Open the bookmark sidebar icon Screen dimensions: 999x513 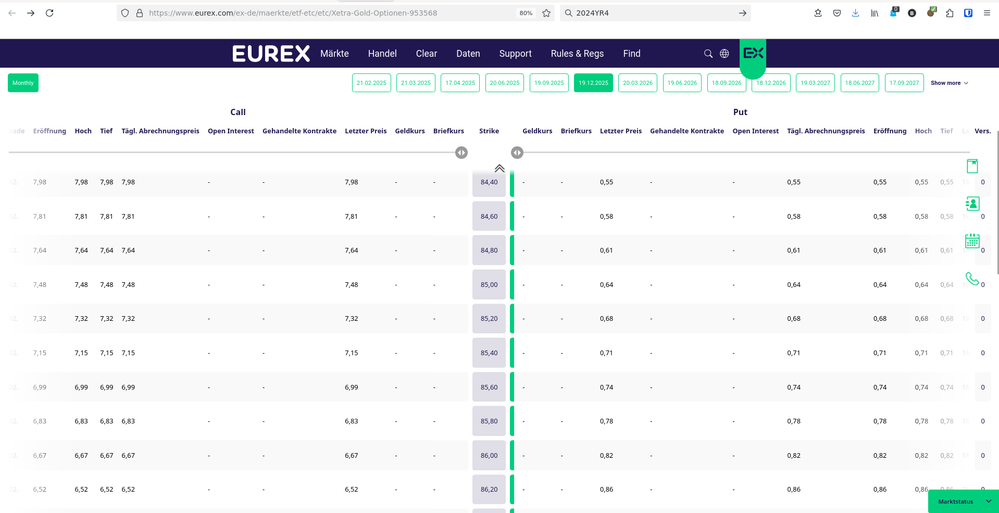pyautogui.click(x=972, y=166)
